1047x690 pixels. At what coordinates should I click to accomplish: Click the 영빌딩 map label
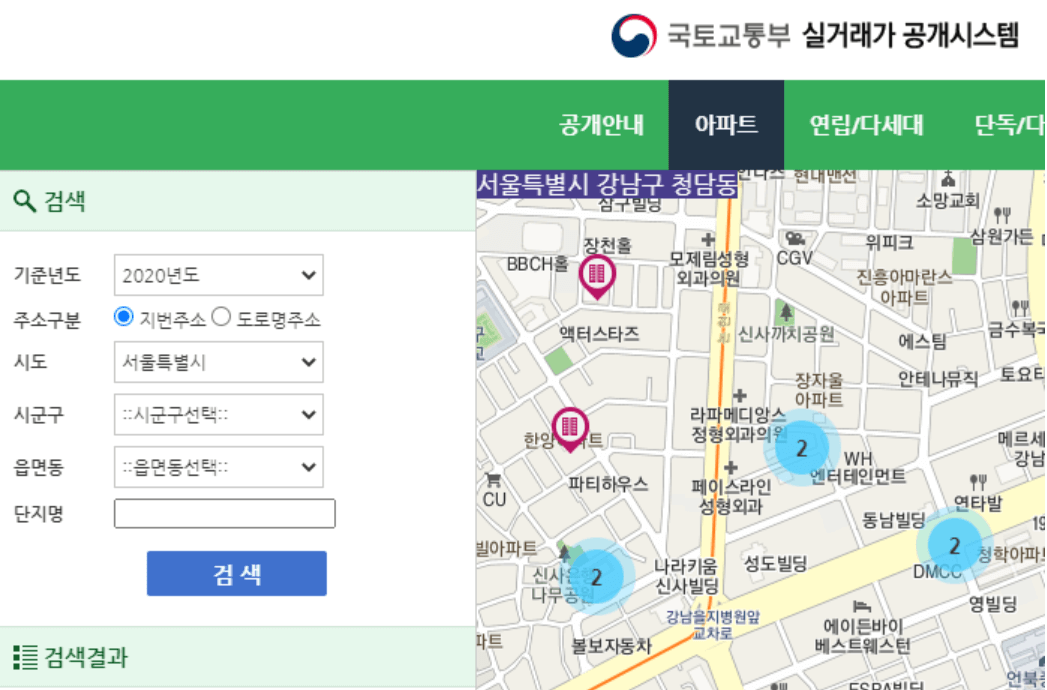[993, 605]
